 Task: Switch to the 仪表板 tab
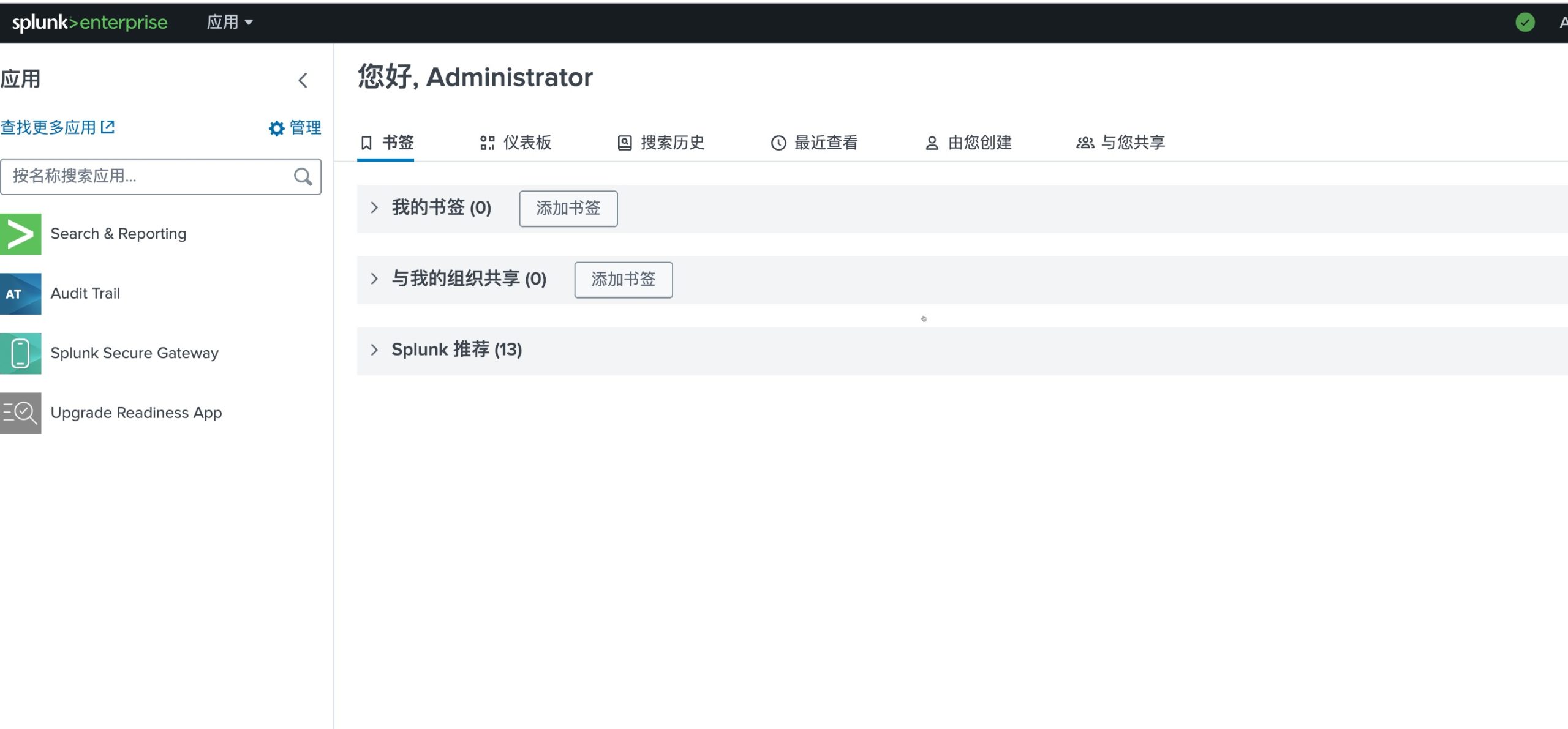click(x=516, y=143)
